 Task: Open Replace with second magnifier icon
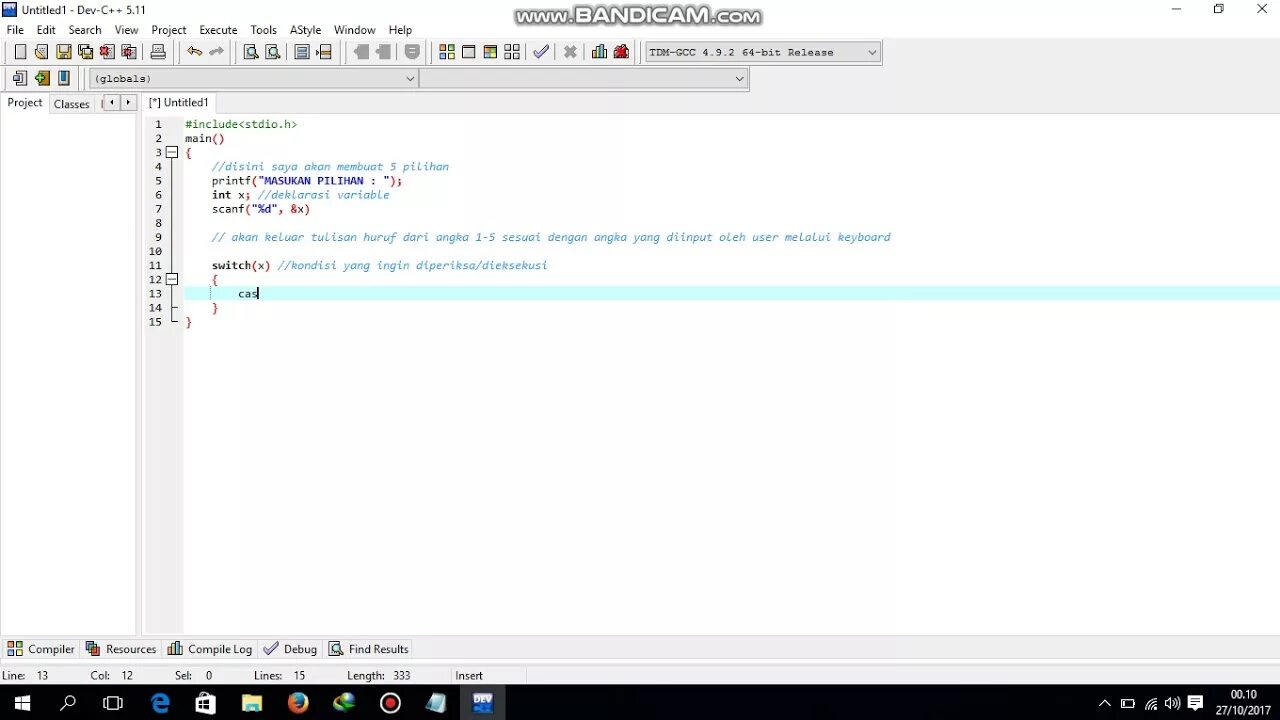click(272, 52)
